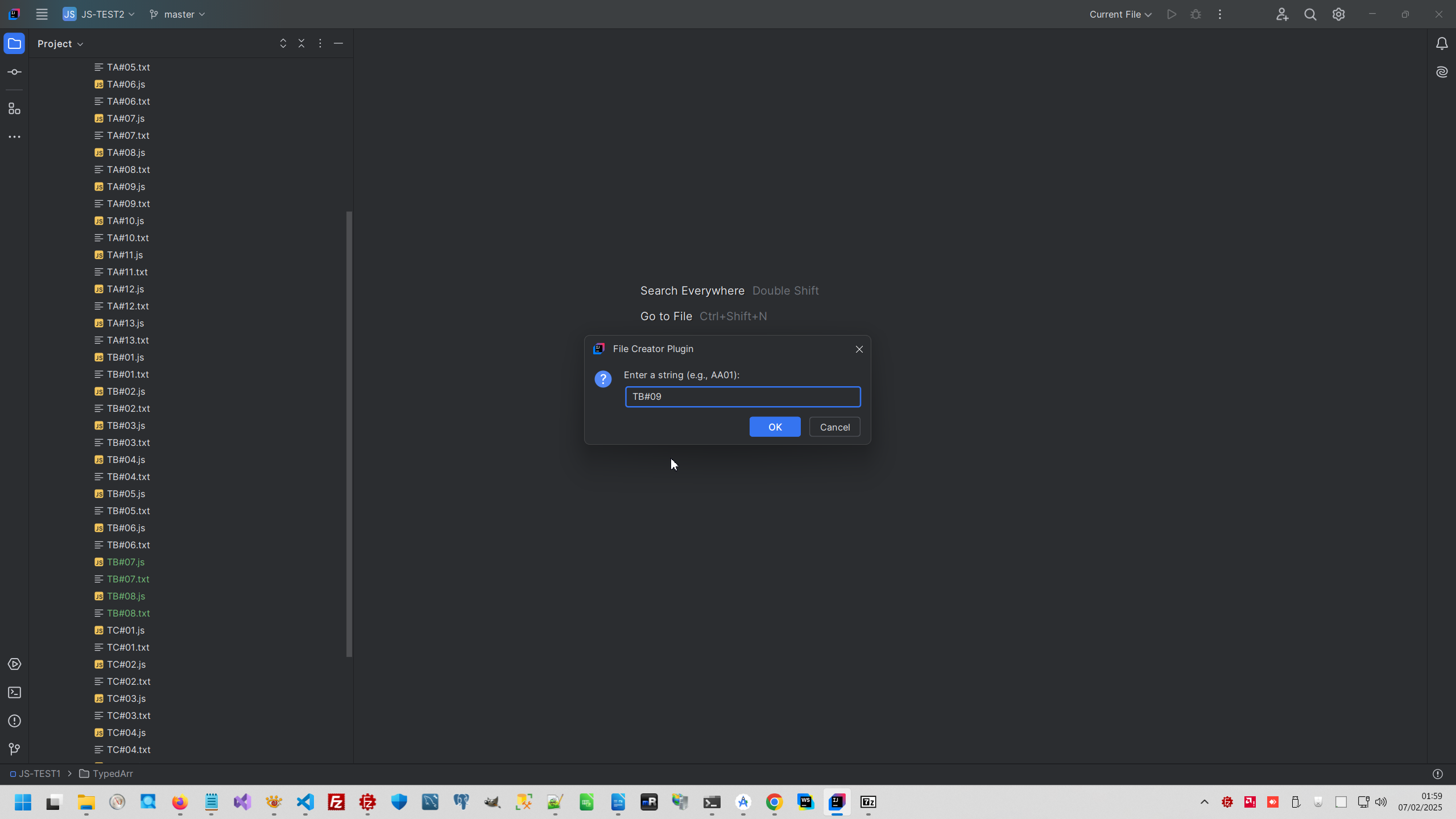Expand Current File run configuration dropdown
The width and height of the screenshot is (1456, 819).
tap(1120, 14)
